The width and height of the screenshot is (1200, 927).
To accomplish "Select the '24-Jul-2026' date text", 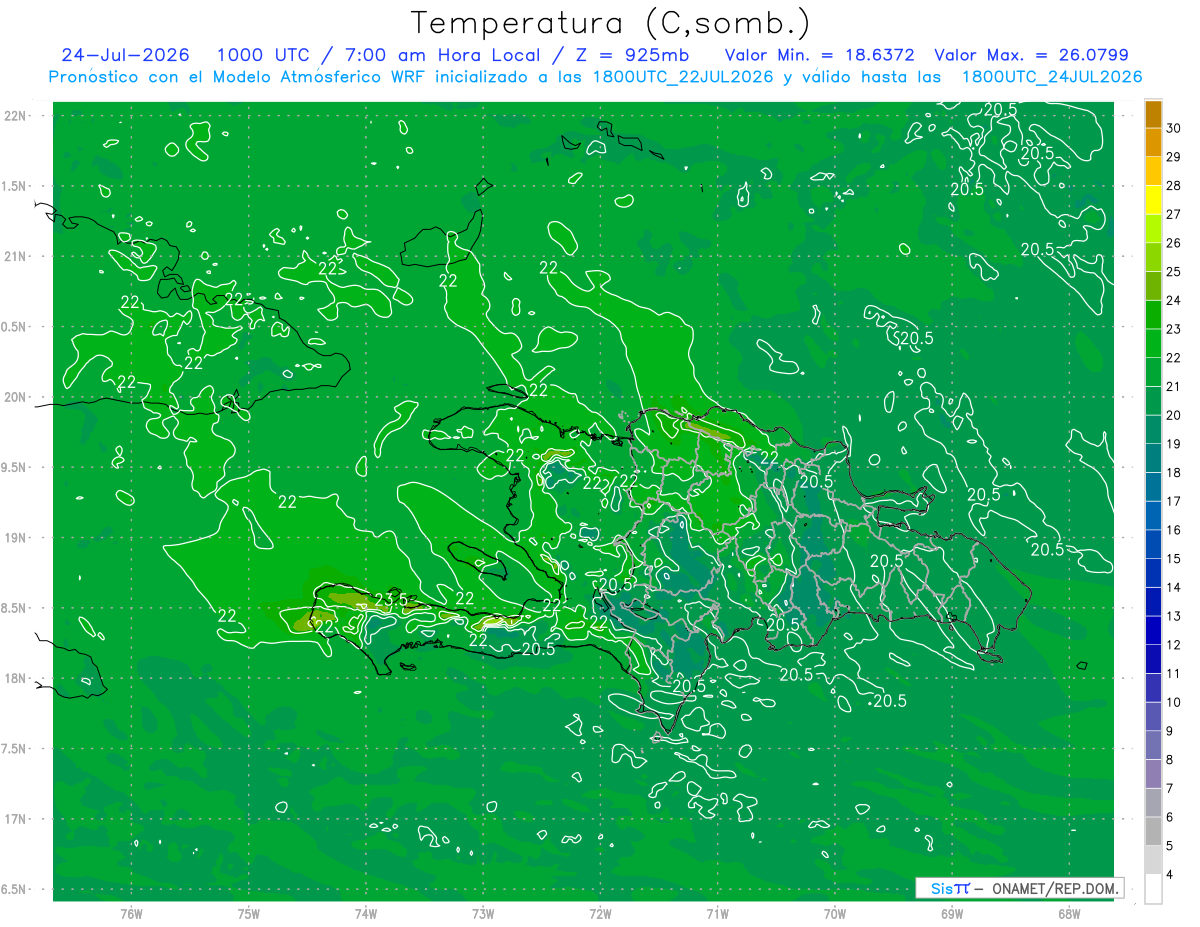I will click(125, 55).
